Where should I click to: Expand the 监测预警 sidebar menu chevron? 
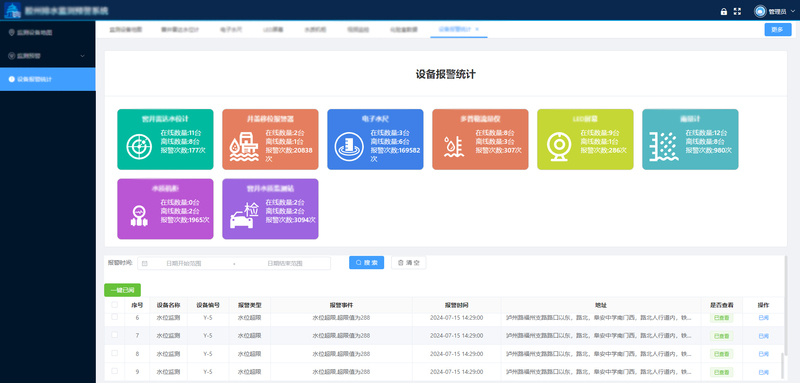pos(83,56)
